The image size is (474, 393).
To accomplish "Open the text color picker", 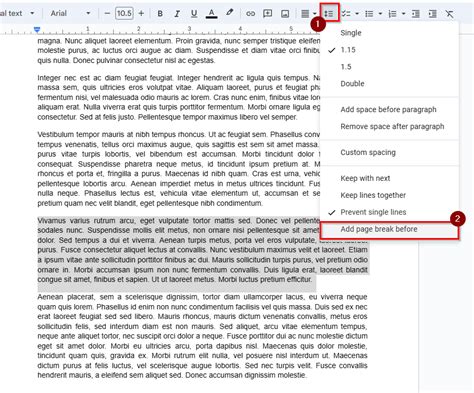I will tap(211, 13).
